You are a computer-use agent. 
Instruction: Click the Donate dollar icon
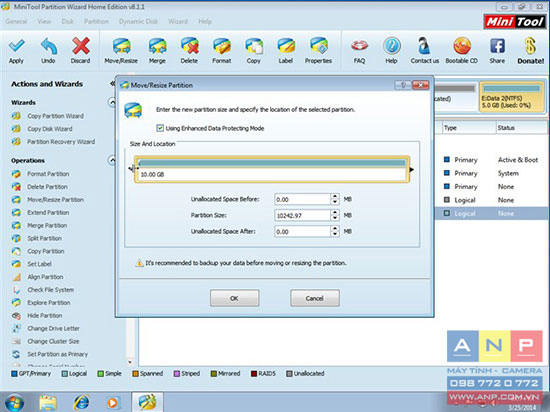pyautogui.click(x=530, y=46)
